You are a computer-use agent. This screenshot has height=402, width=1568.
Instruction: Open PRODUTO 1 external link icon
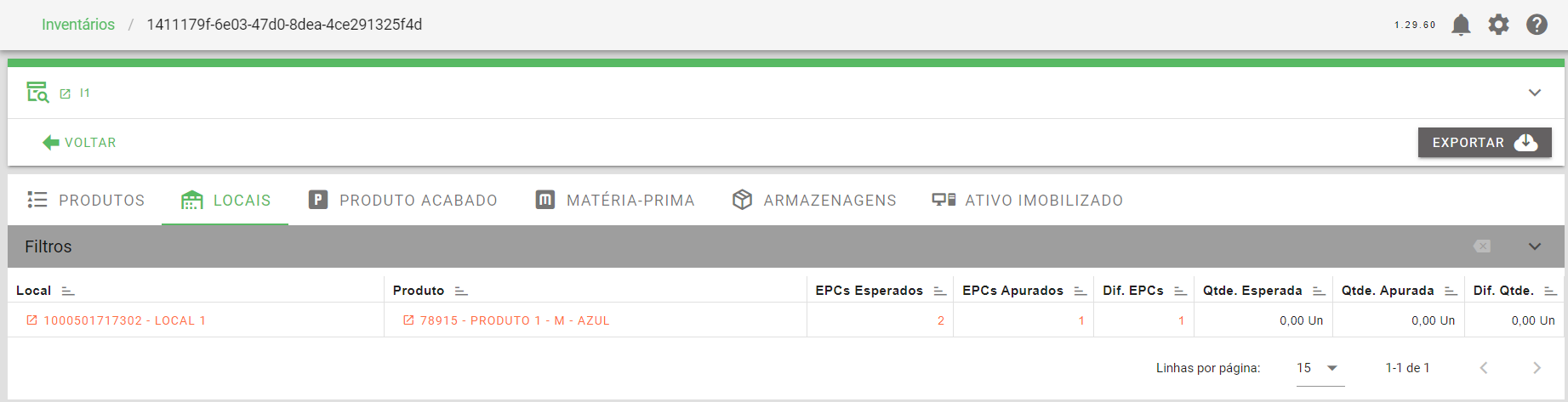[408, 320]
